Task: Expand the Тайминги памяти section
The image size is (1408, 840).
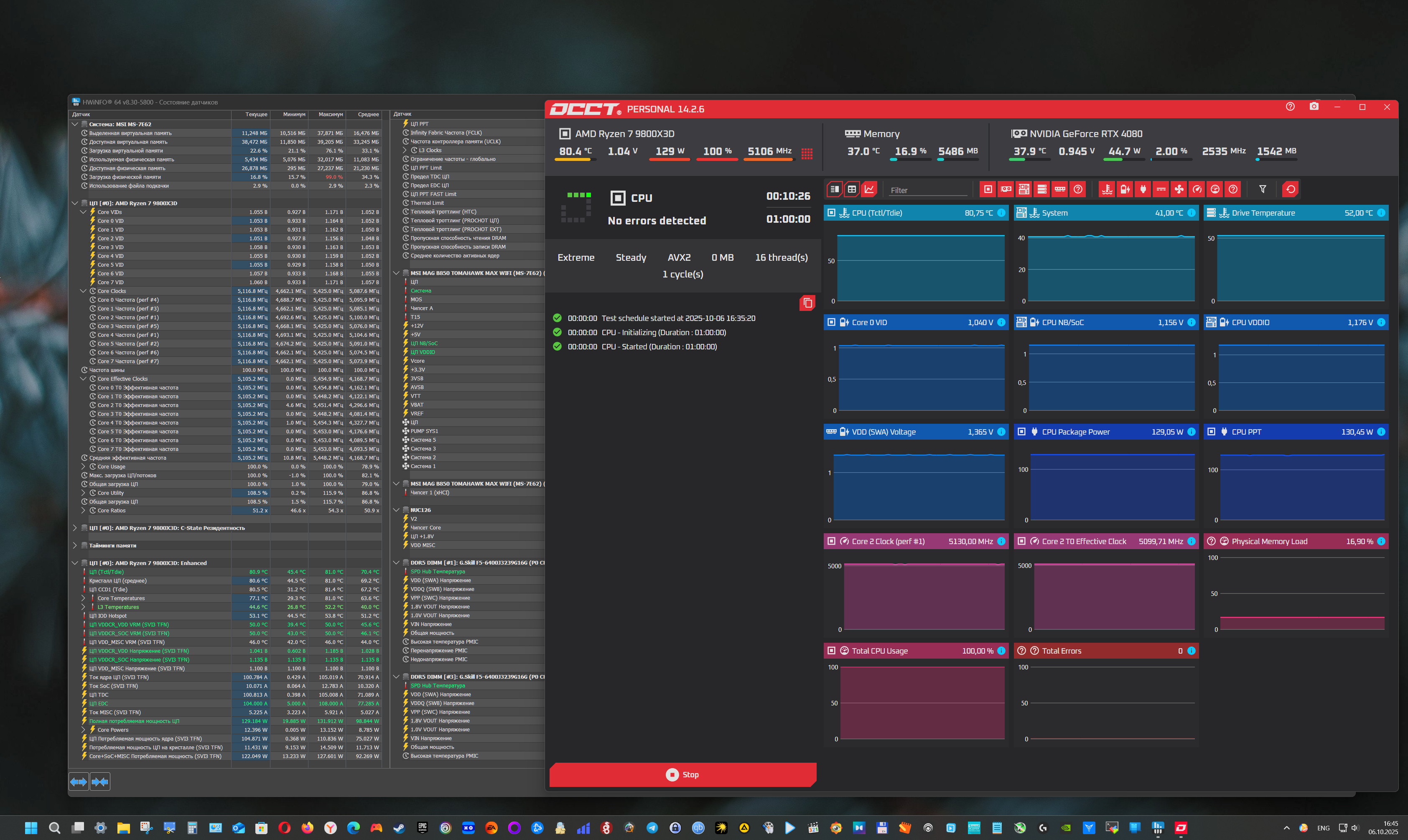Action: click(75, 546)
